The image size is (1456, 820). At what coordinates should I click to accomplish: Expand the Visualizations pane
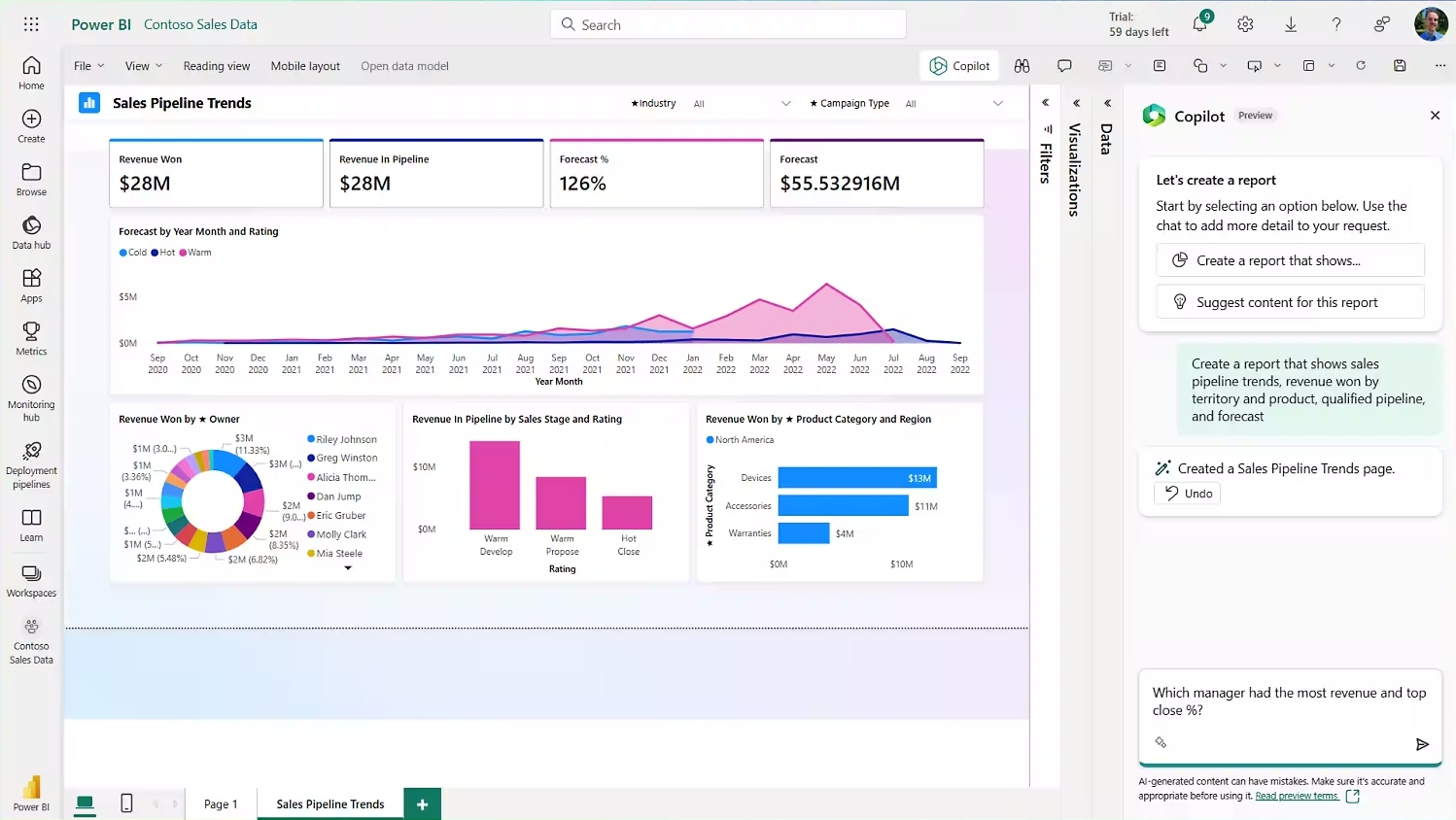point(1076,103)
